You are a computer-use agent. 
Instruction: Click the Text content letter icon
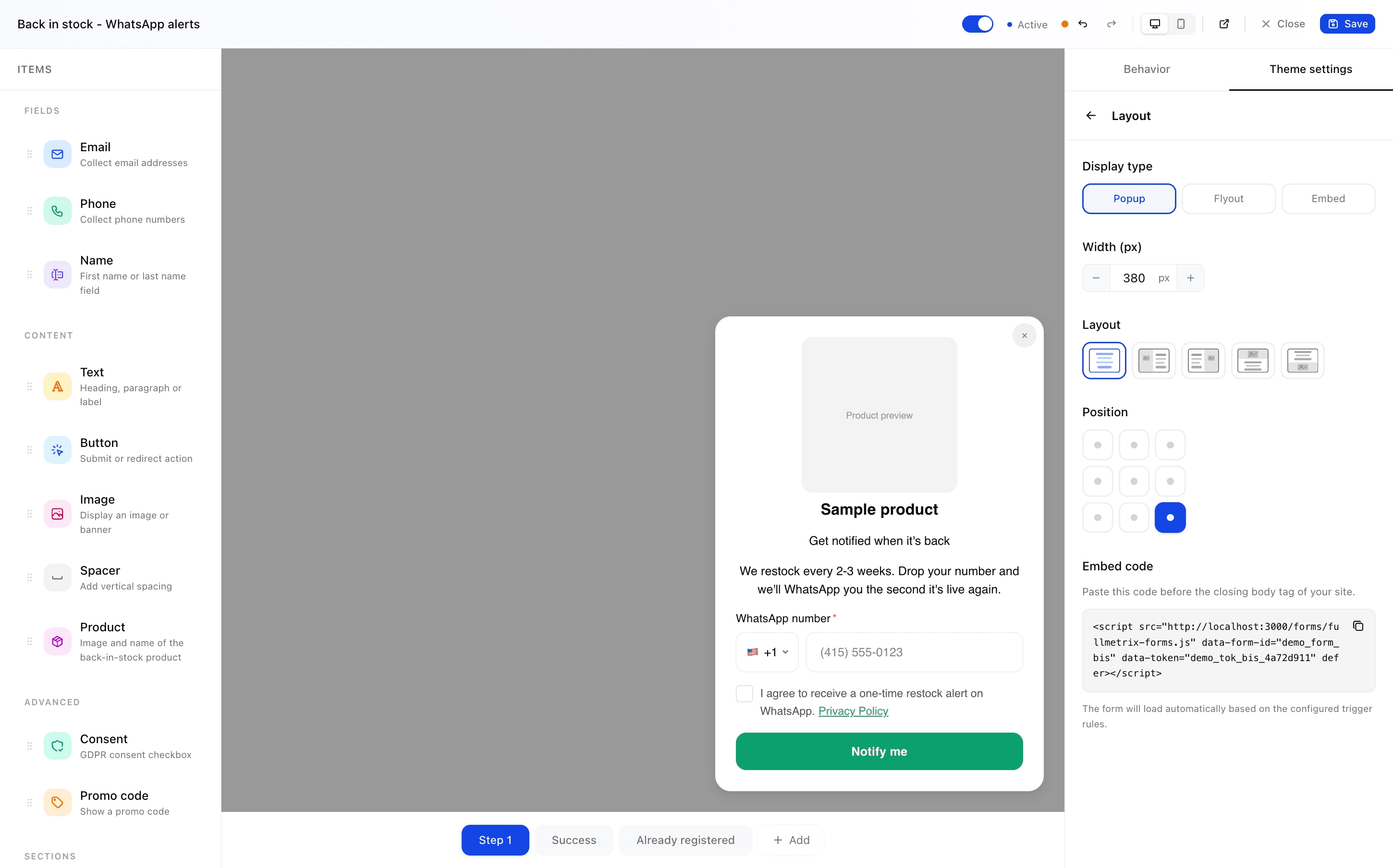point(58,386)
